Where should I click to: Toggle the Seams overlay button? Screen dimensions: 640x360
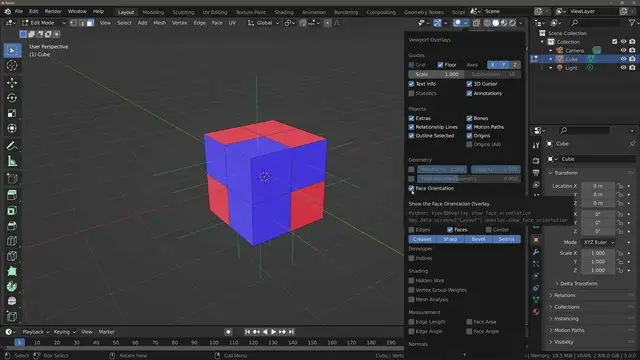pos(507,239)
